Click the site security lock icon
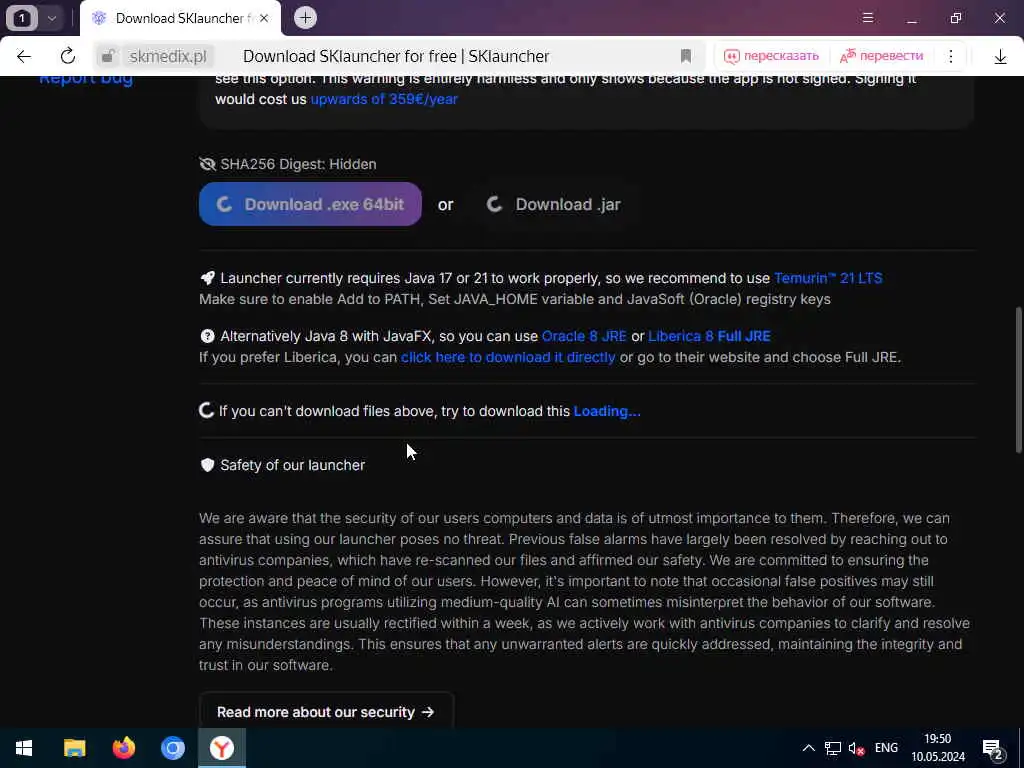 tap(108, 56)
